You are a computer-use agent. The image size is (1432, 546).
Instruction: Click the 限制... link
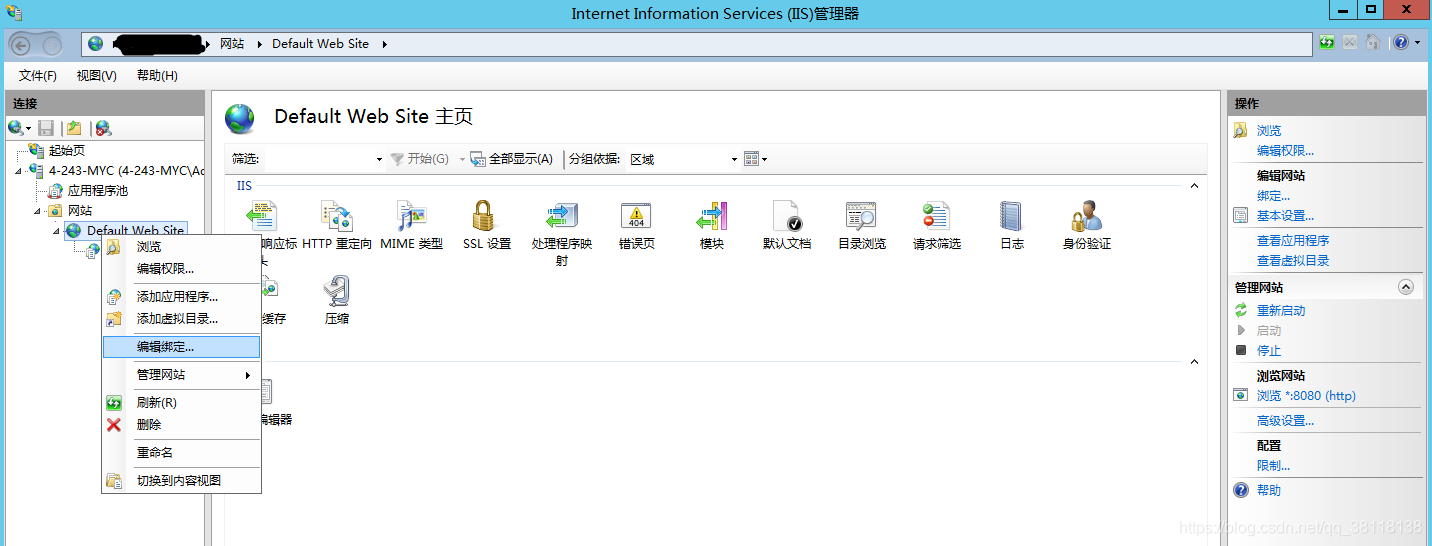[x=1273, y=466]
